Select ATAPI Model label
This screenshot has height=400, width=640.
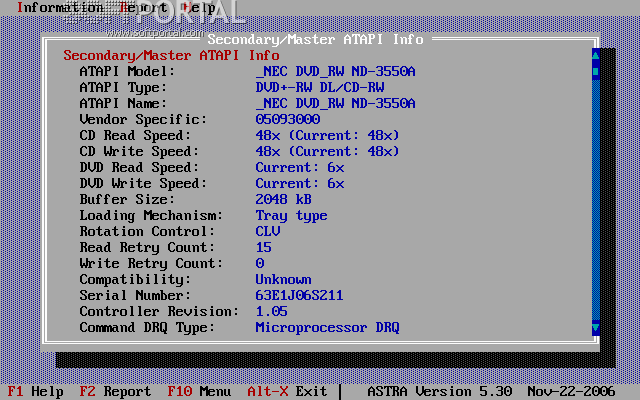[x=127, y=71]
